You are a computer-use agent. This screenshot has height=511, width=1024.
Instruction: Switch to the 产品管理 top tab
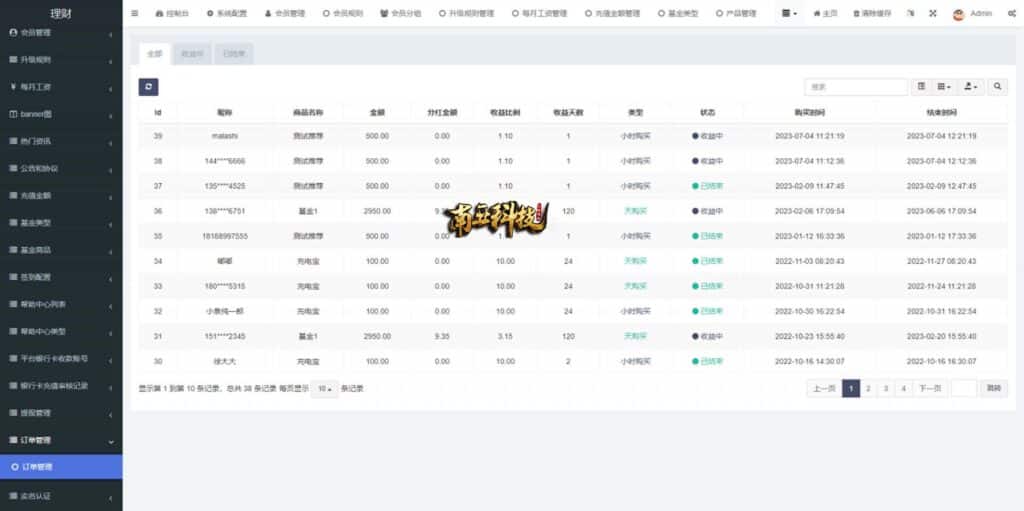(736, 13)
